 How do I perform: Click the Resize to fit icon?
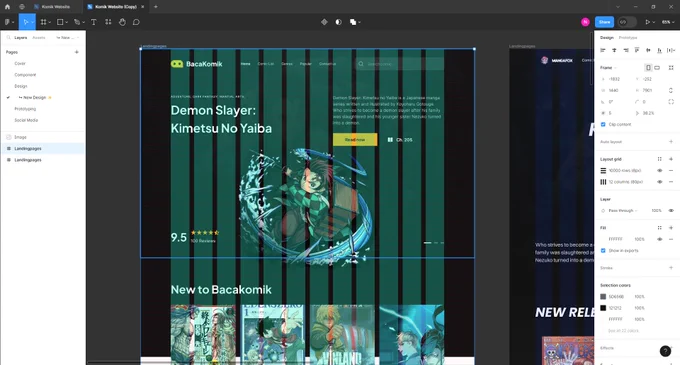click(671, 68)
